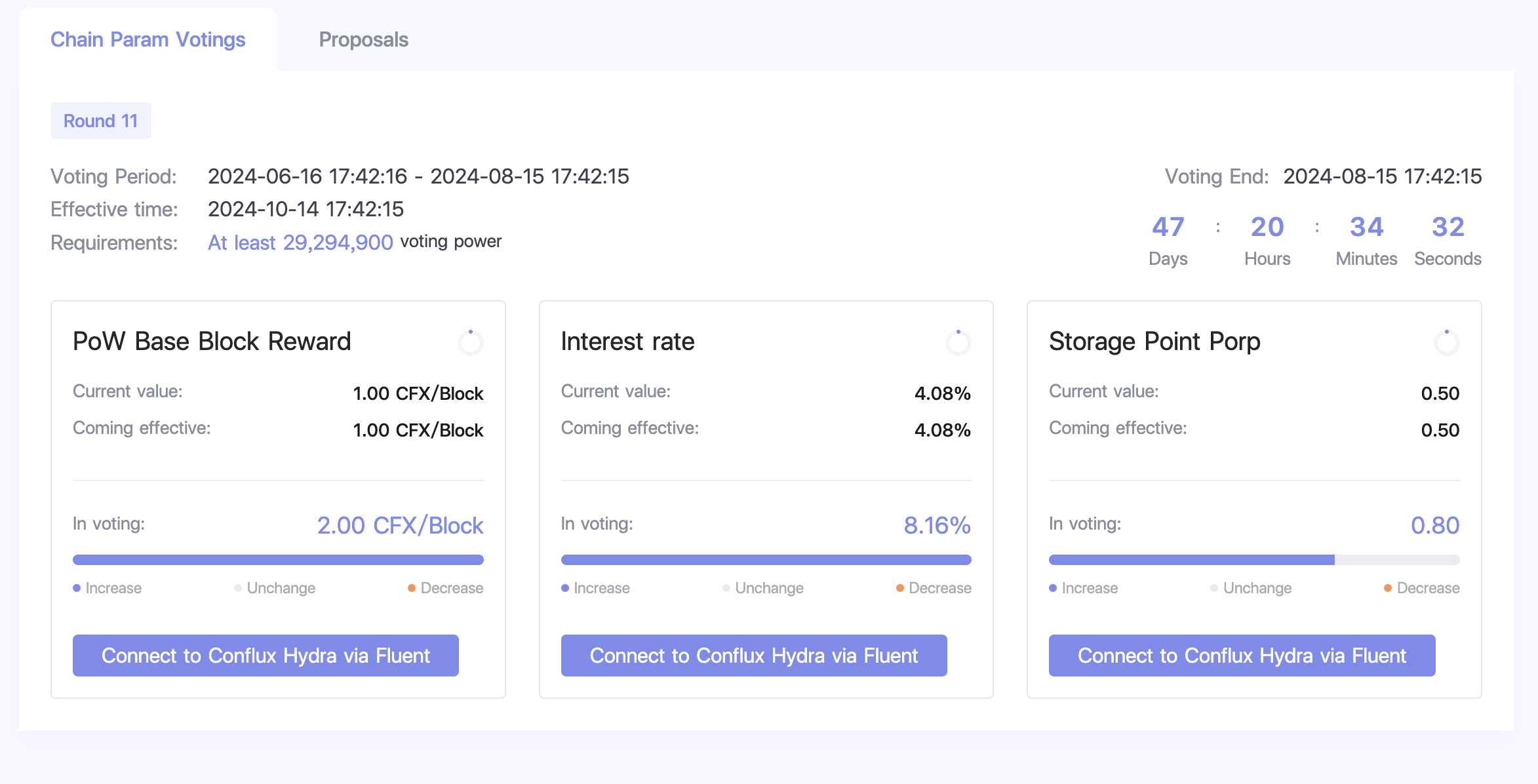This screenshot has height=784, width=1538.
Task: Click the Increase legend dot under PoW Base Block Reward
Action: coord(77,588)
